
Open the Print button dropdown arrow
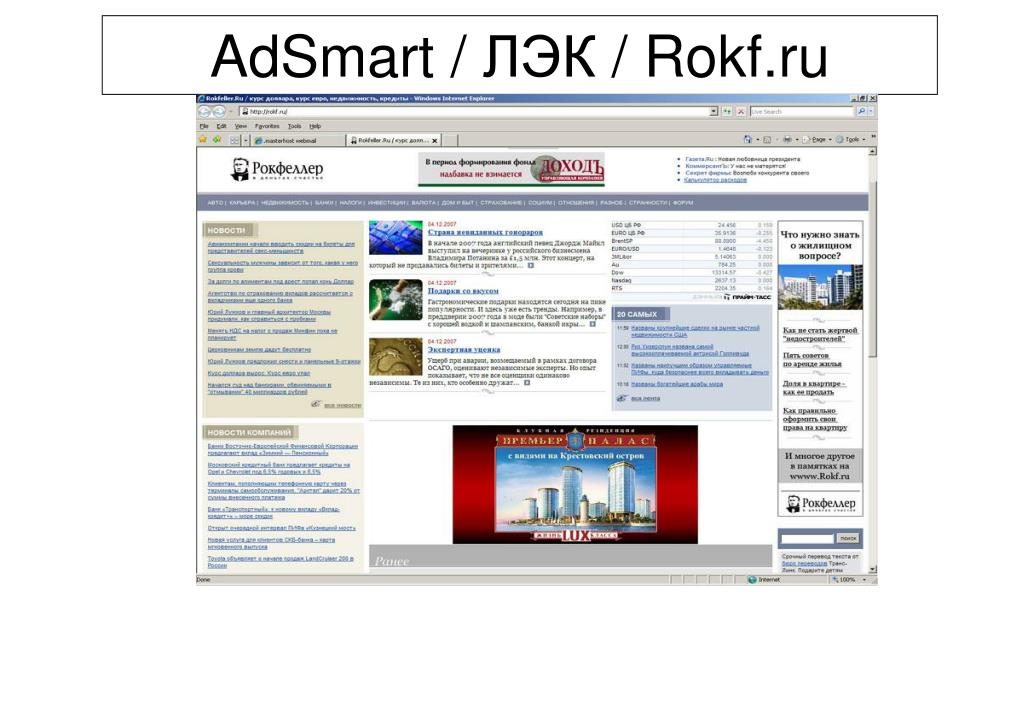797,140
